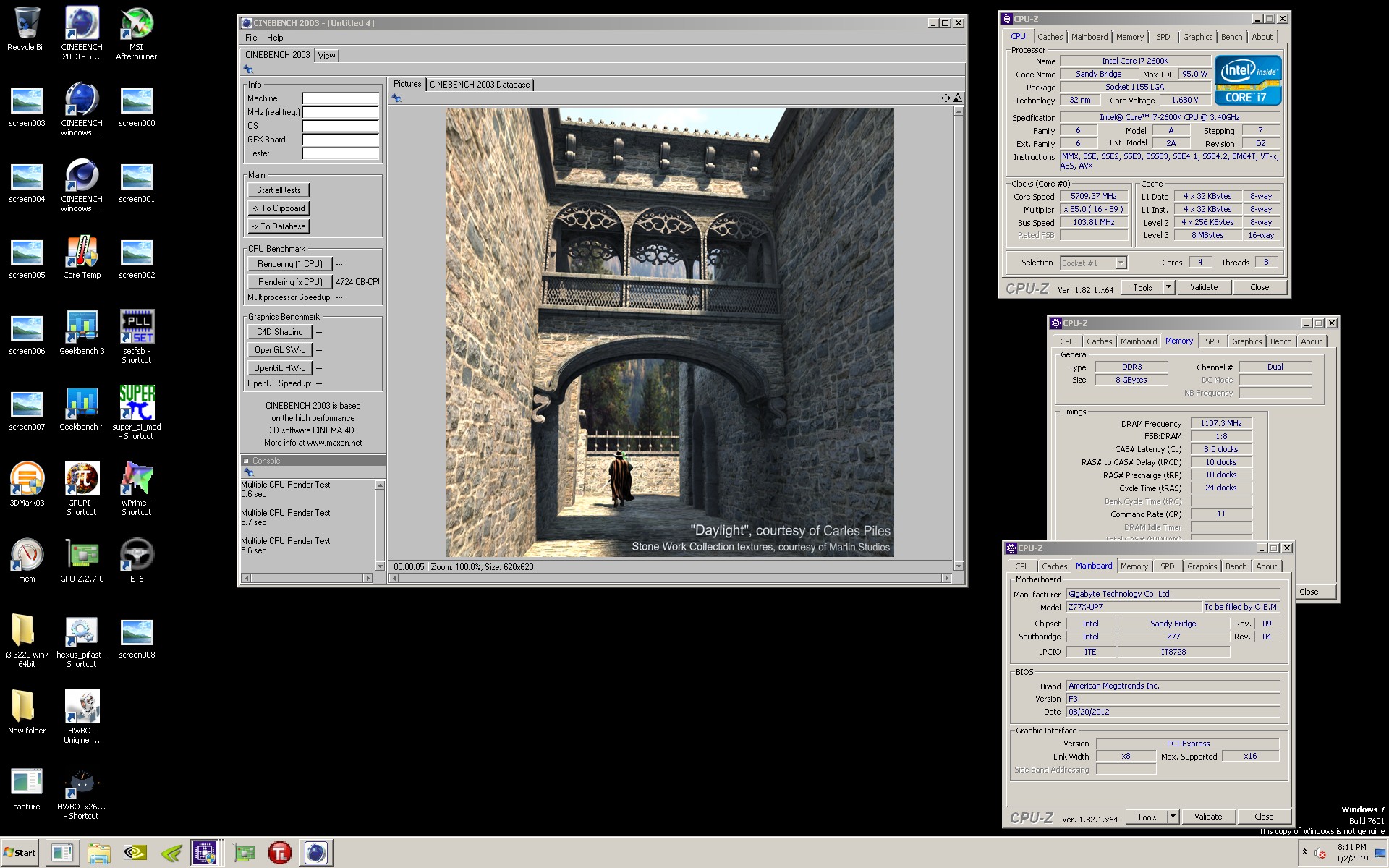This screenshot has width=1389, height=868.
Task: Click the To Database button
Action: [279, 226]
